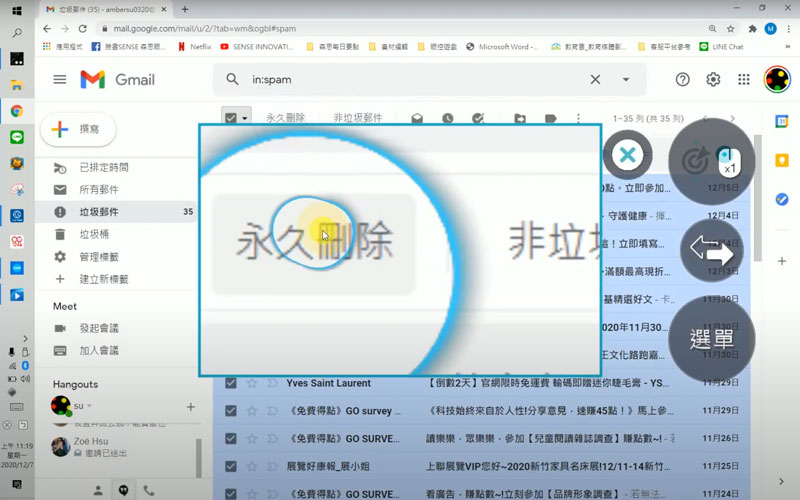Click add to tasks icon in toolbar

[x=478, y=118]
